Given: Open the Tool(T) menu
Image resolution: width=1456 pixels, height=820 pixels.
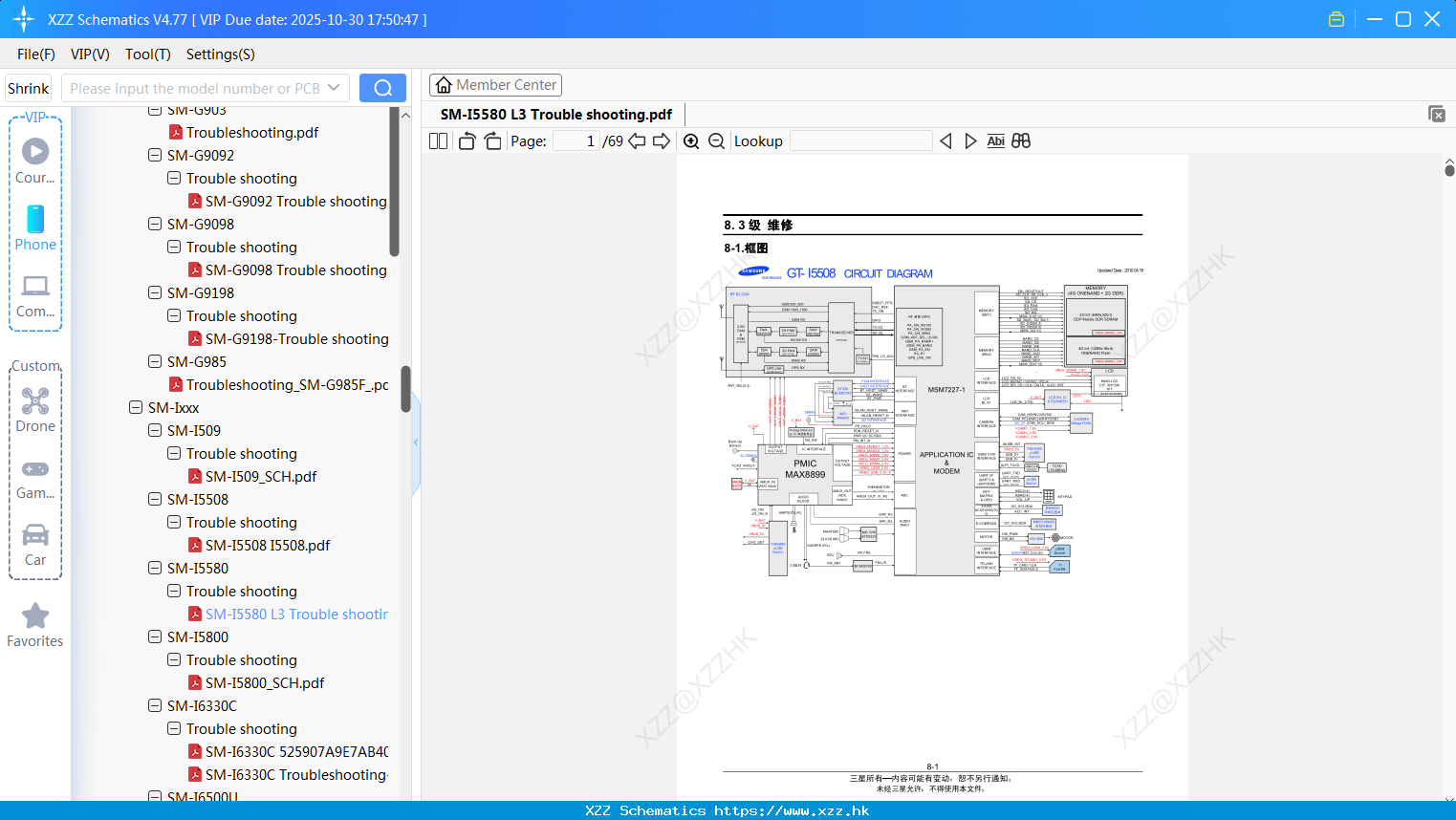Looking at the screenshot, I should point(147,54).
